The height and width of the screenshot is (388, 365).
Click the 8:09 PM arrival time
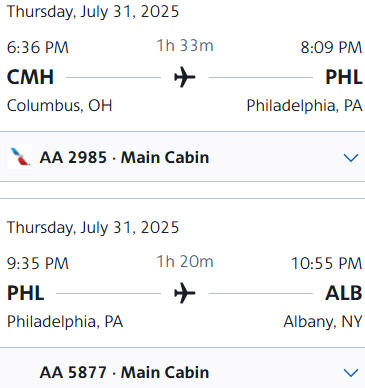(331, 47)
